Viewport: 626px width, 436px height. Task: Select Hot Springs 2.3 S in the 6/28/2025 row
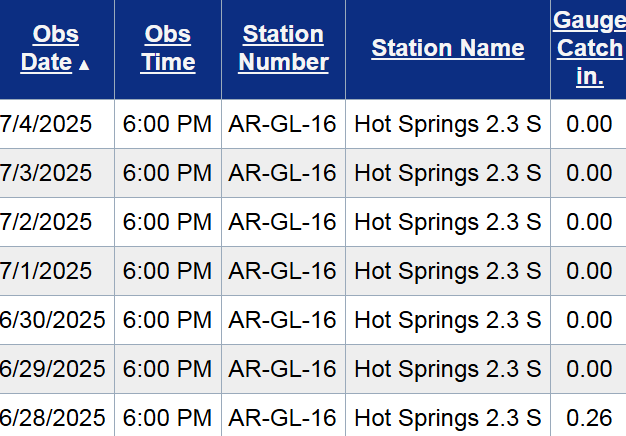(448, 418)
